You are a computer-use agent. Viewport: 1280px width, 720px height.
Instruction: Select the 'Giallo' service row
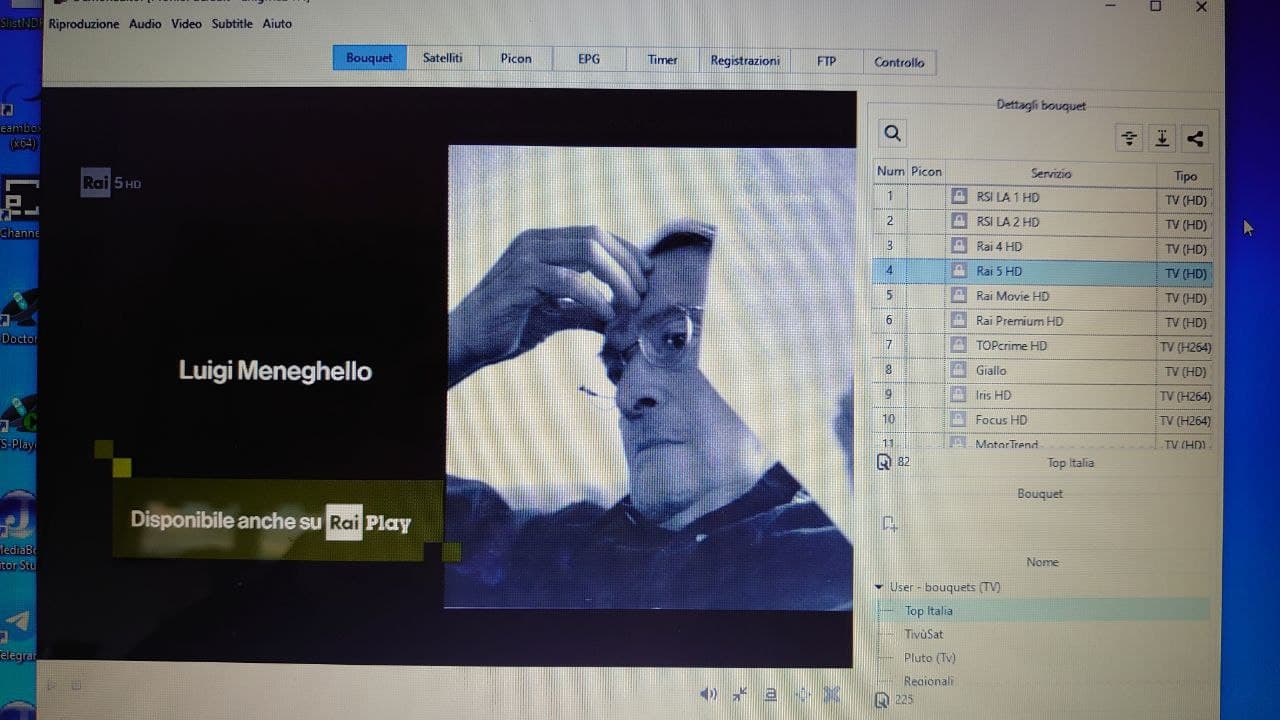1043,370
